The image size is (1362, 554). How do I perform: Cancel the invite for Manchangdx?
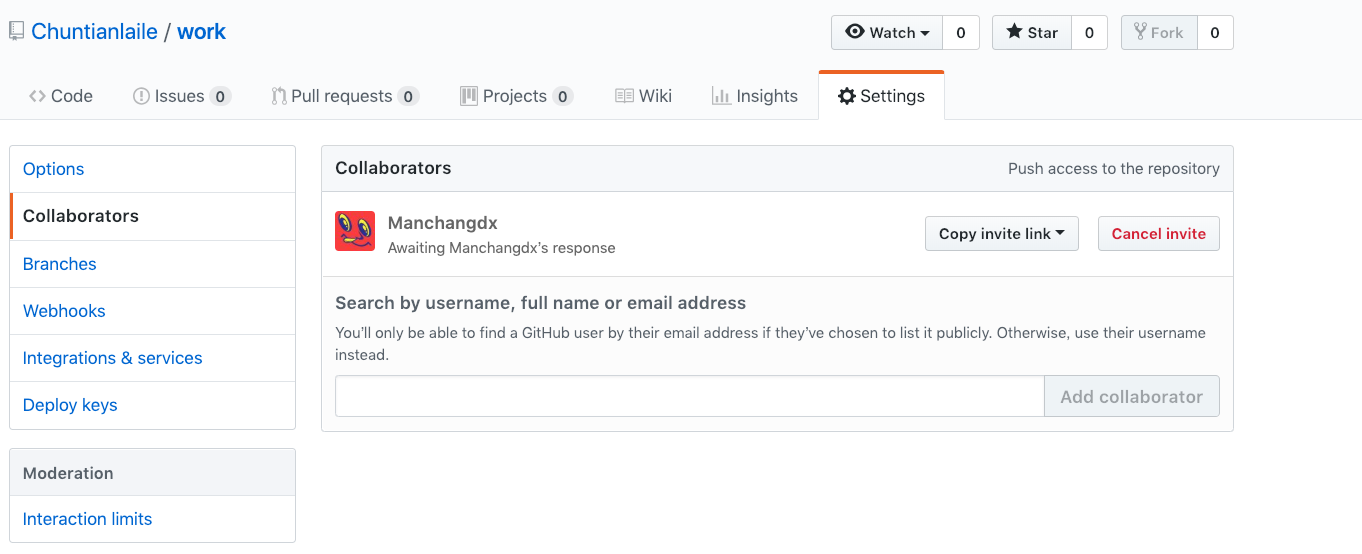[x=1159, y=234]
